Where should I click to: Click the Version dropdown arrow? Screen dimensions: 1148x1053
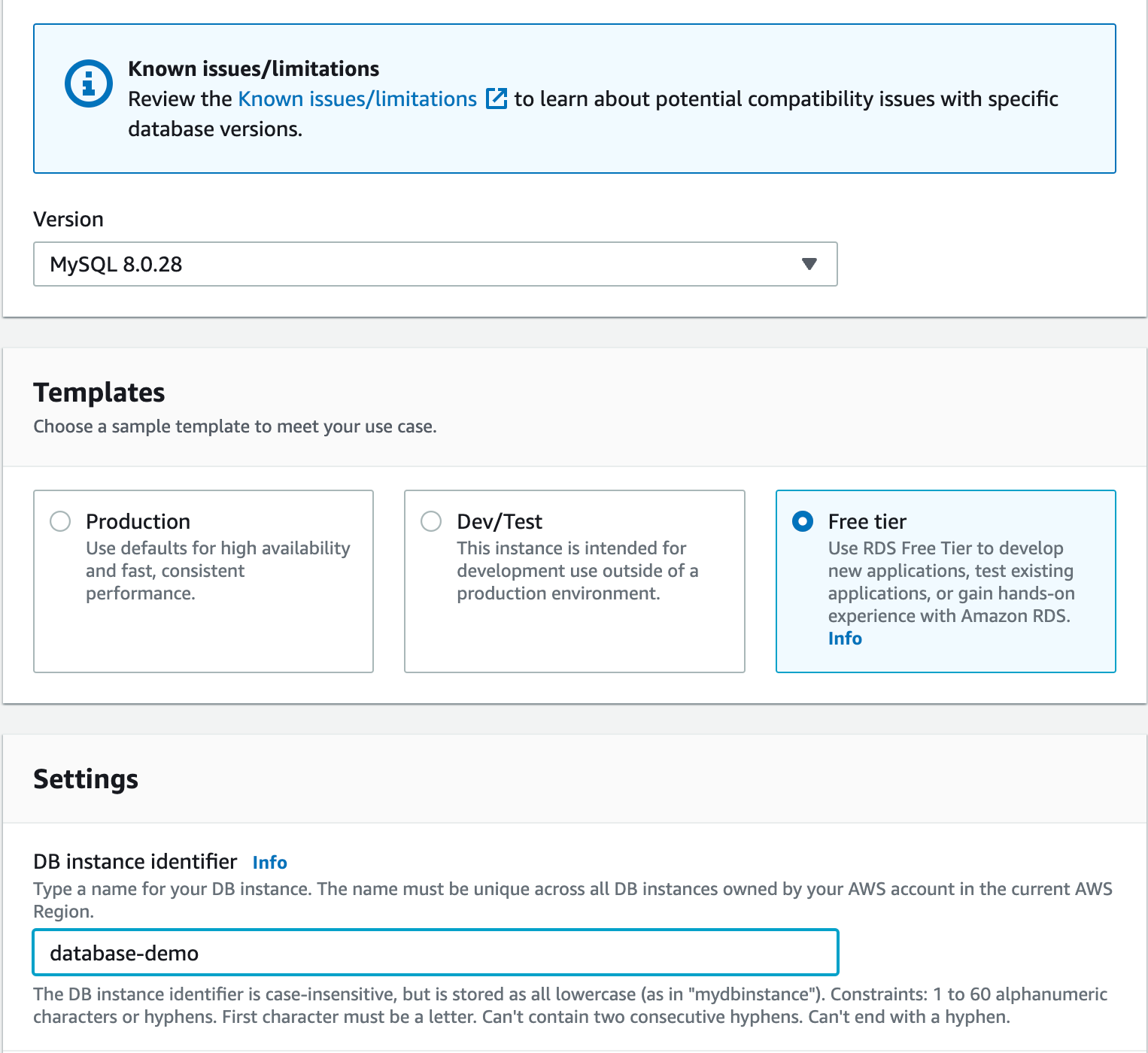[x=809, y=264]
